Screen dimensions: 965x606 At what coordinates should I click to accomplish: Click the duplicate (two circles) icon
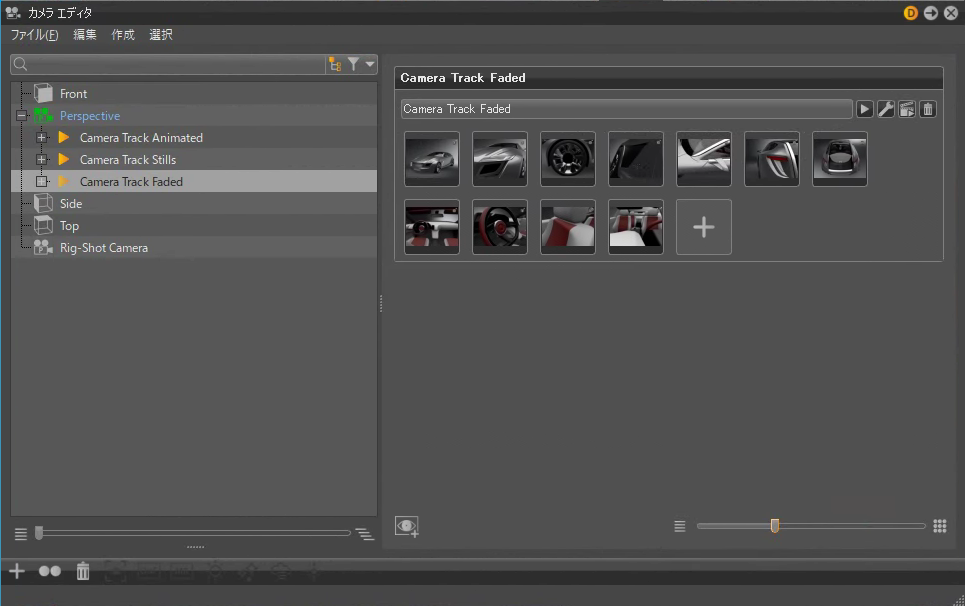coord(50,571)
